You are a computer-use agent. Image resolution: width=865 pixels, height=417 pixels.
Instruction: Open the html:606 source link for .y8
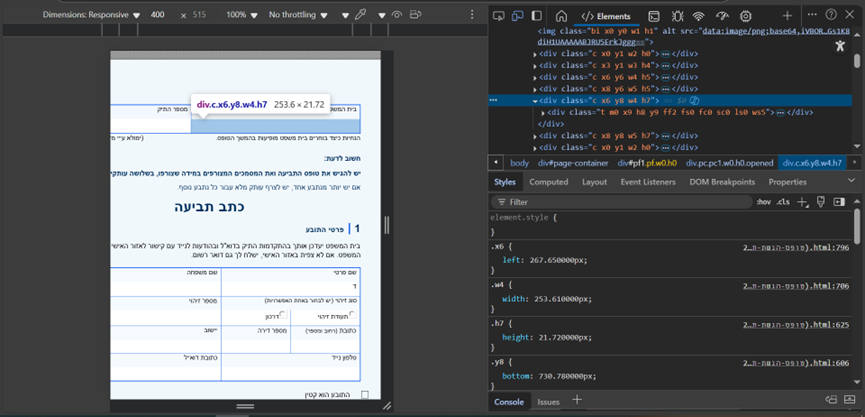(795, 363)
